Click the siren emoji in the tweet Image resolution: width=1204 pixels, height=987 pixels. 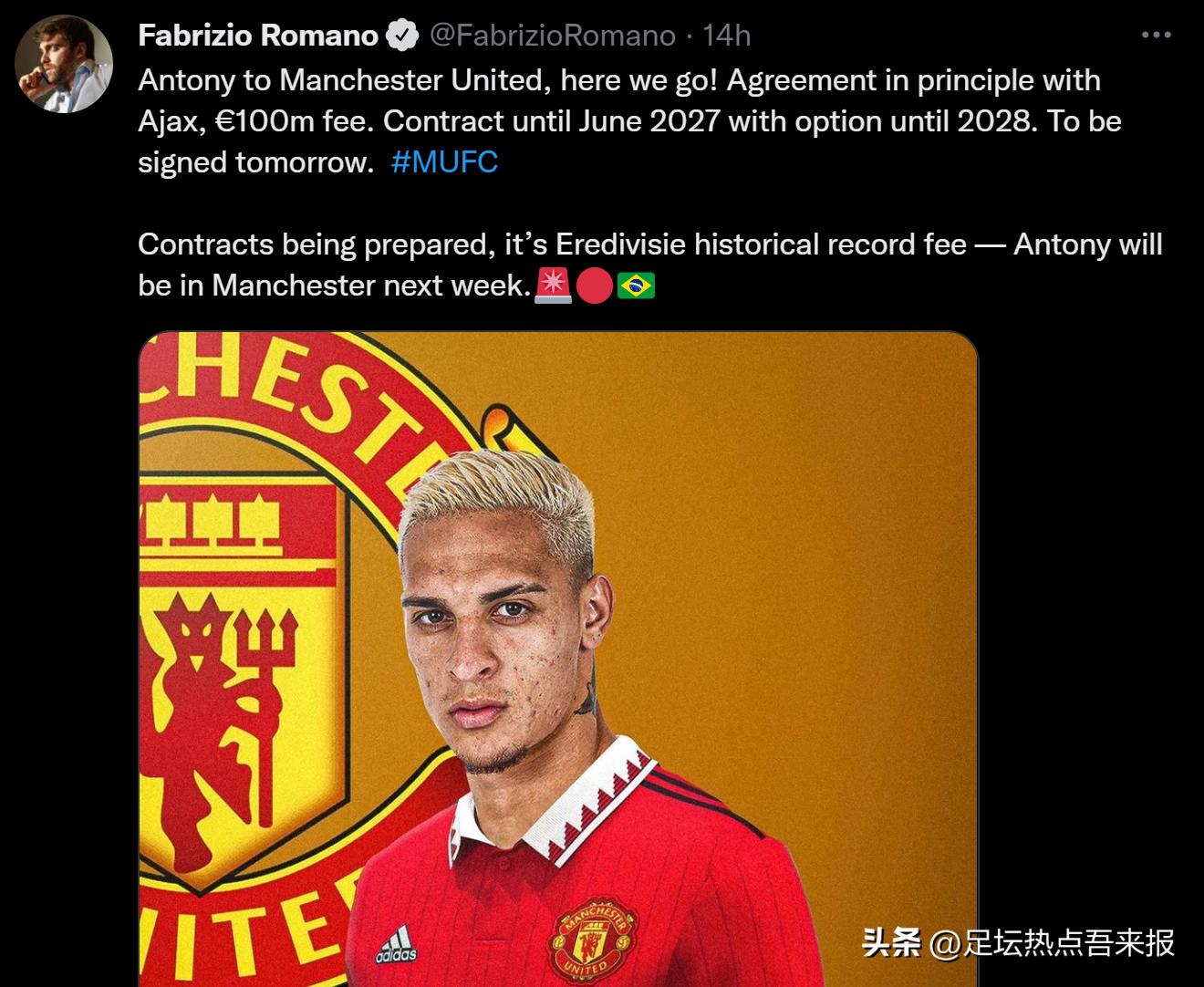click(554, 286)
